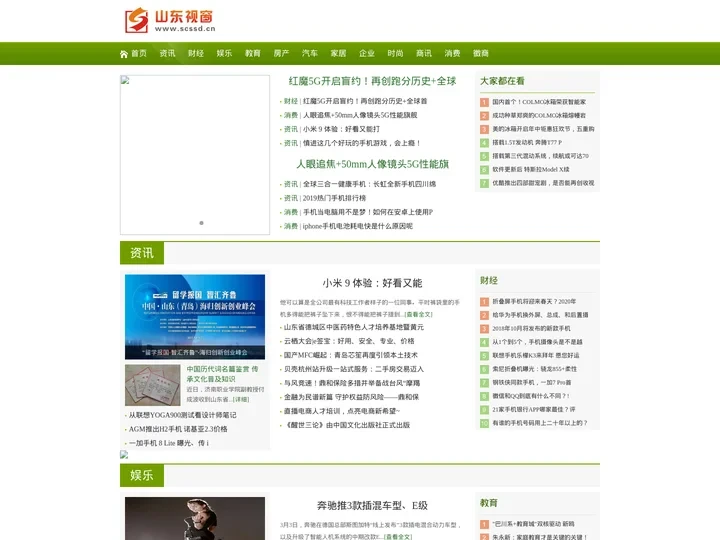Click the 留学报国 智汇齐鲁 summit banner image
This screenshot has height=540, width=720.
tap(195, 317)
